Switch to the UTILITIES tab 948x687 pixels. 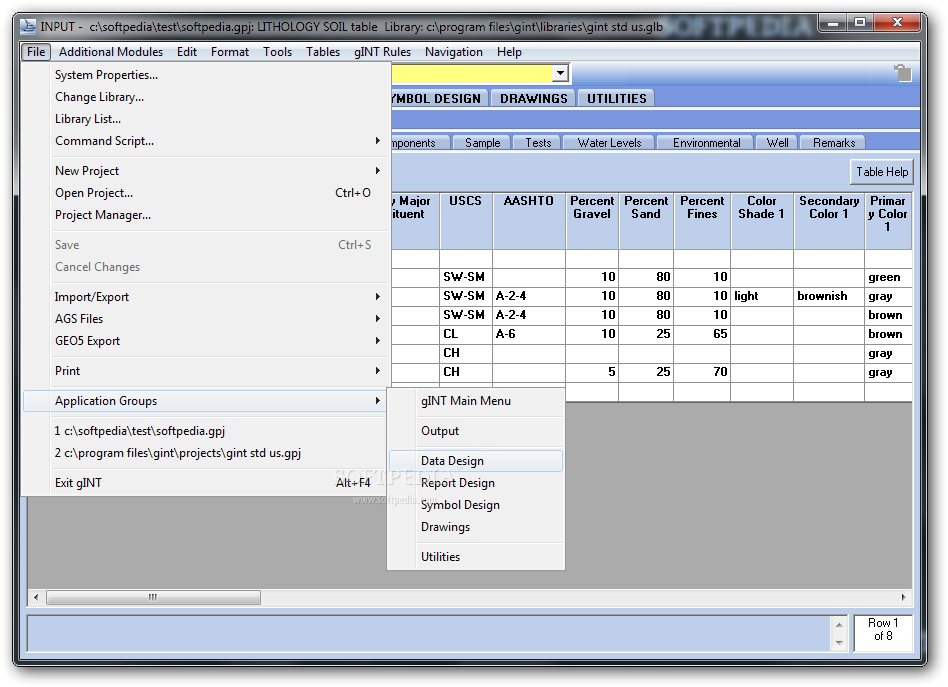616,99
